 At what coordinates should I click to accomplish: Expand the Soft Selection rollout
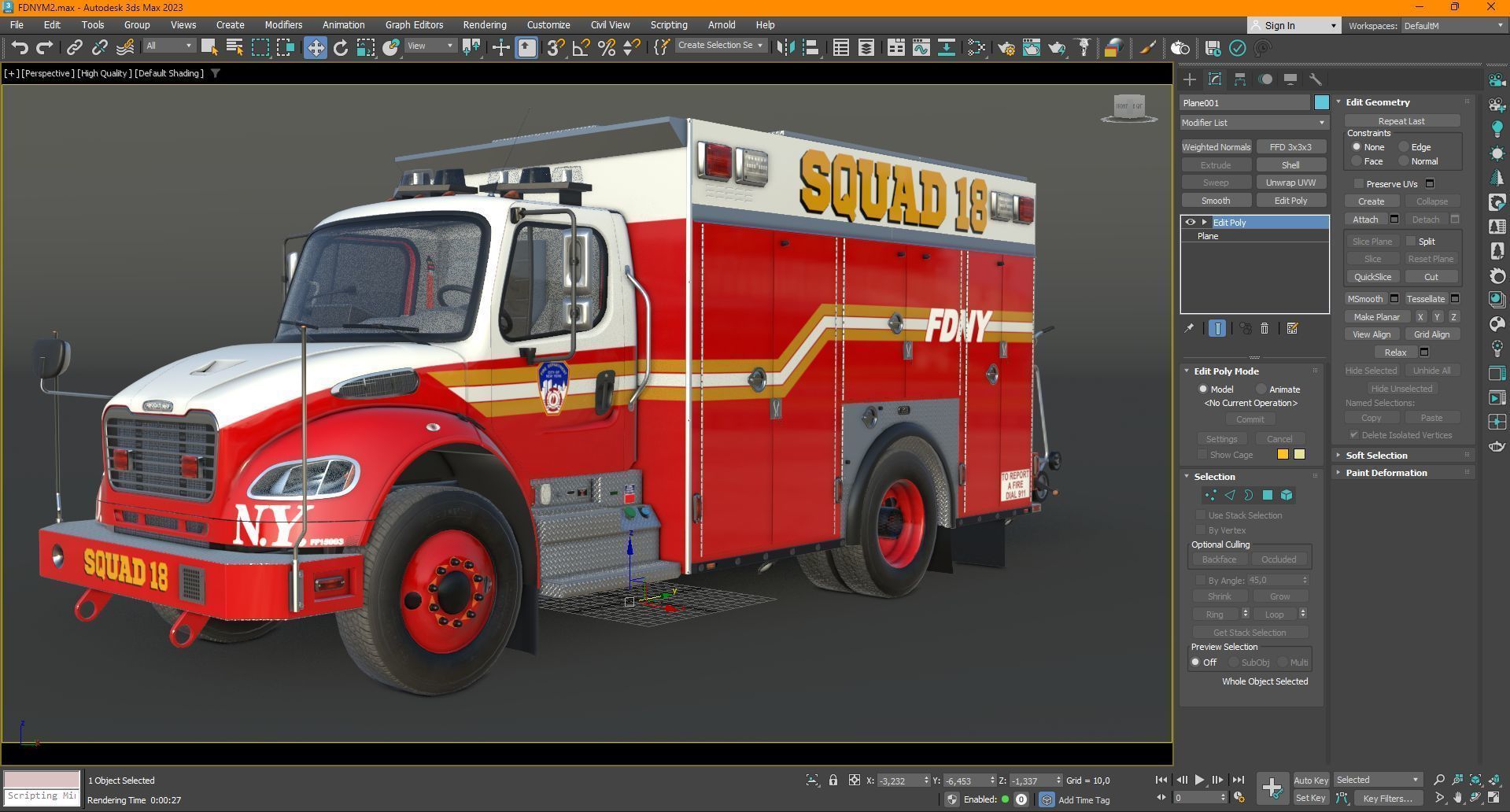(x=1376, y=456)
